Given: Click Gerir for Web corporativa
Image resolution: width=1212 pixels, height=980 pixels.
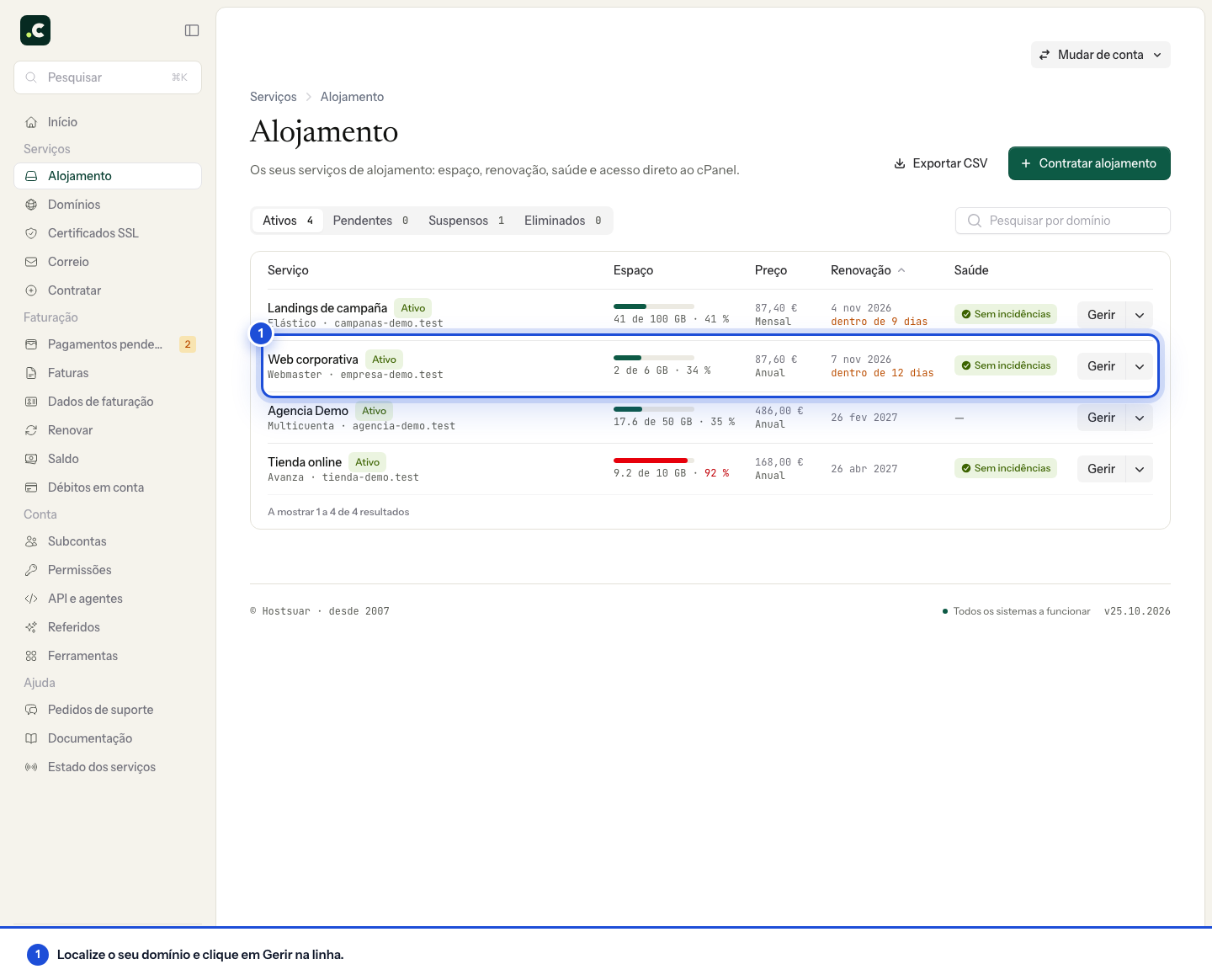Looking at the screenshot, I should coord(1101,366).
